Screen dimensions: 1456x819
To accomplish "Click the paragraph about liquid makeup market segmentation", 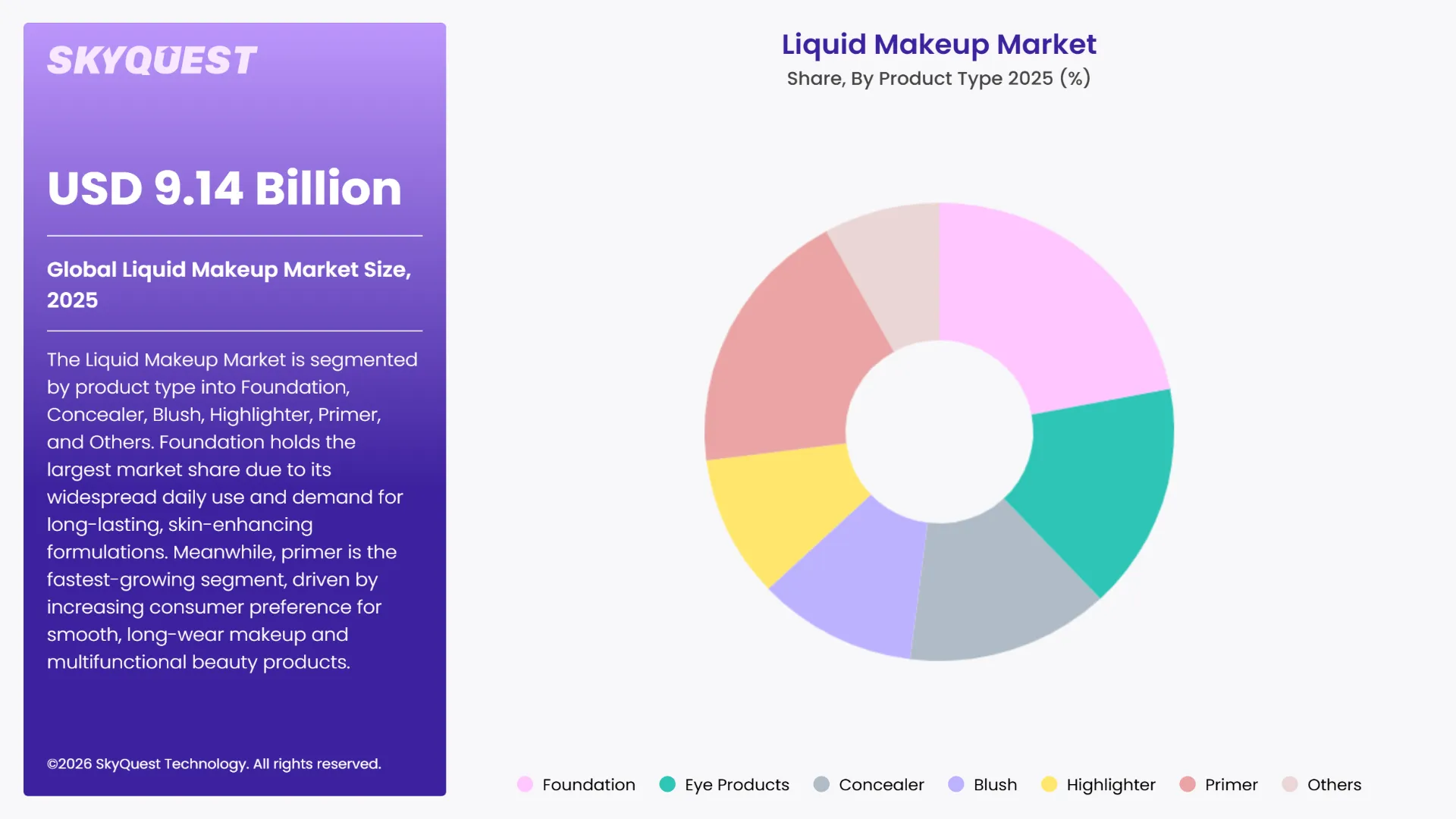I will tap(232, 510).
